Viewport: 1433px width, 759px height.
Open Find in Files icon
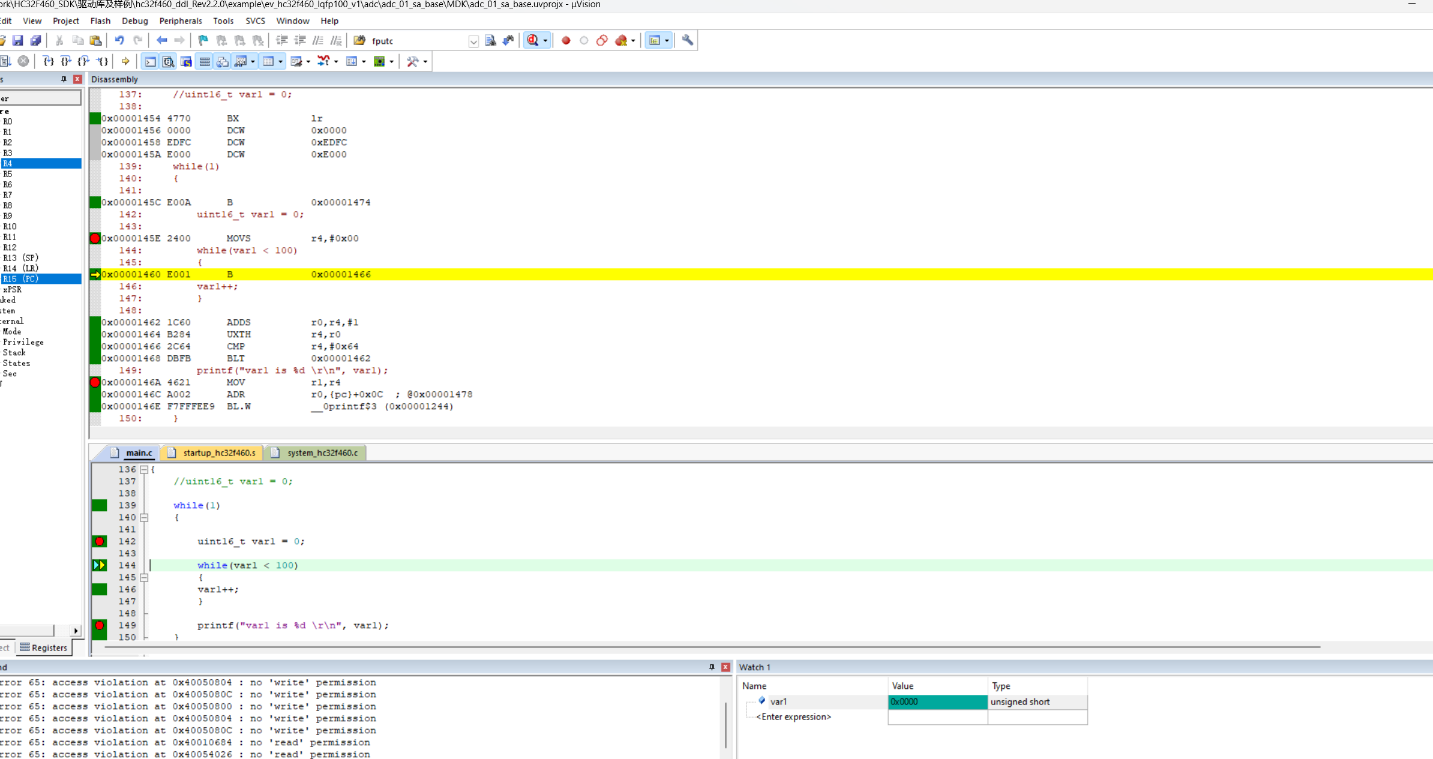pos(359,41)
